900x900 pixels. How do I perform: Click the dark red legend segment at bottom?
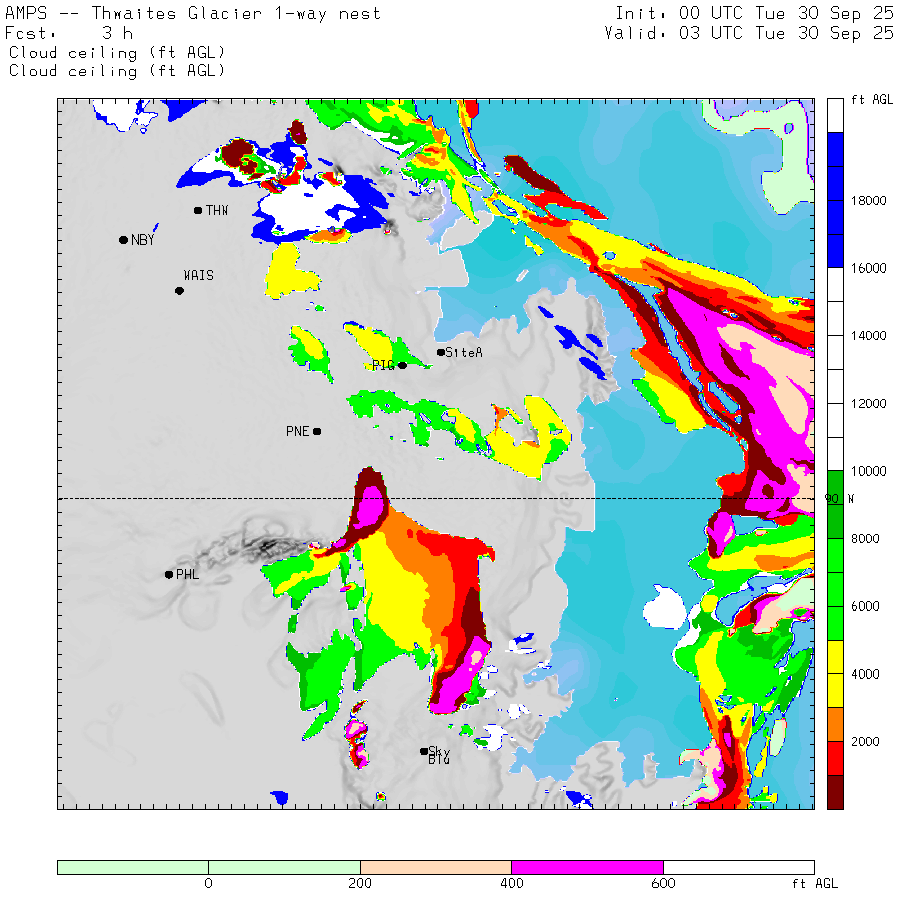pyautogui.click(x=835, y=793)
